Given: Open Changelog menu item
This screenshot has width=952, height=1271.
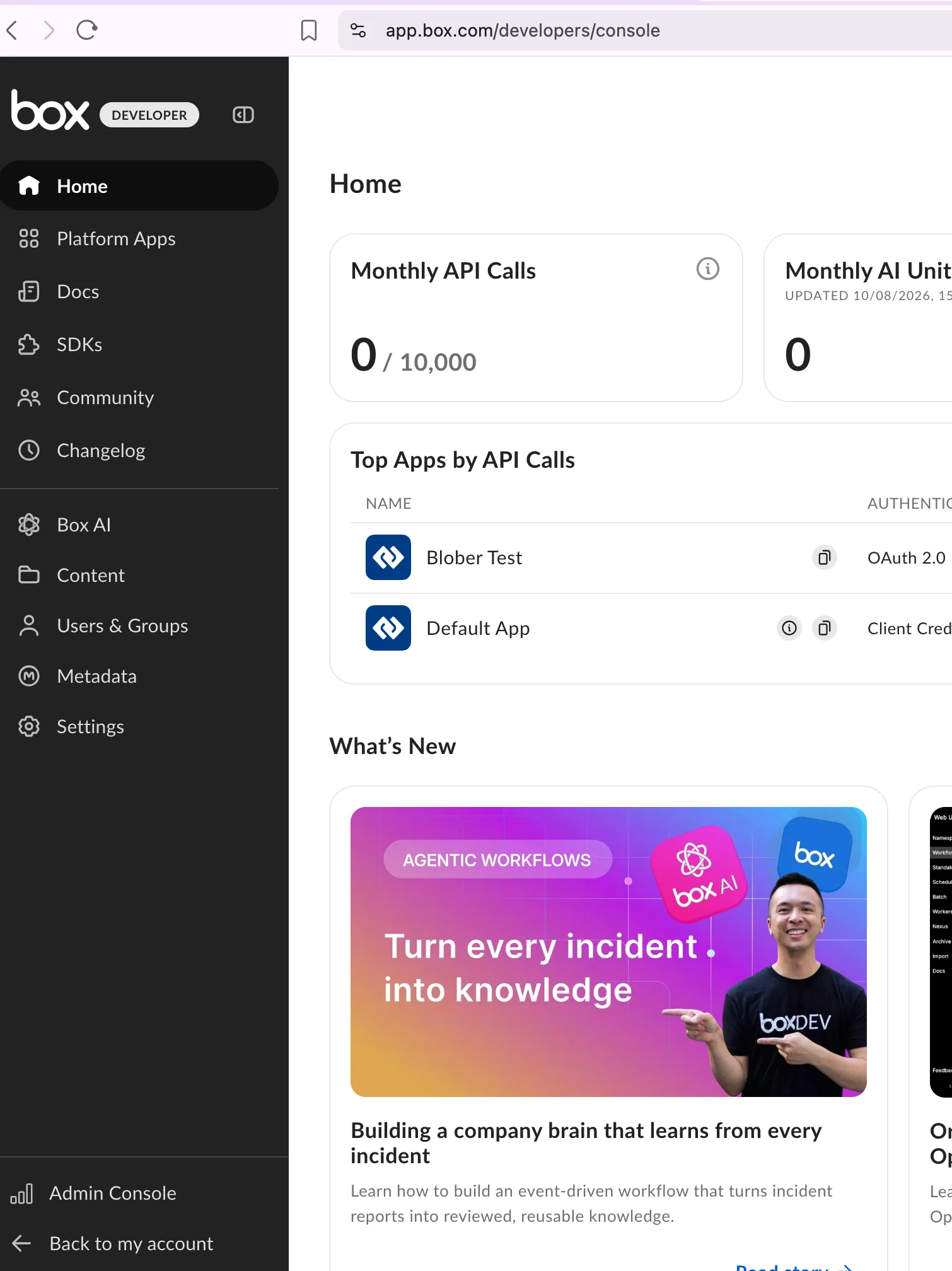Looking at the screenshot, I should point(139,450).
